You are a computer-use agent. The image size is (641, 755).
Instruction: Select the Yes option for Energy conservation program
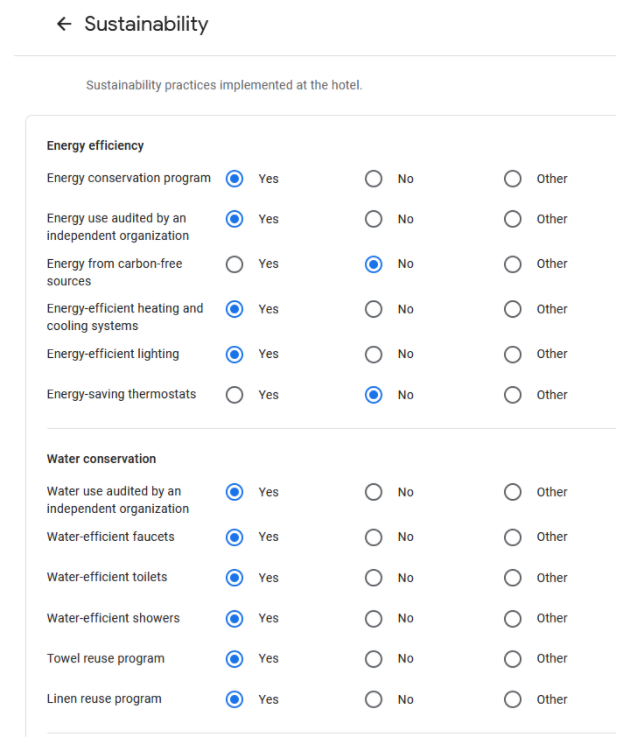234,179
